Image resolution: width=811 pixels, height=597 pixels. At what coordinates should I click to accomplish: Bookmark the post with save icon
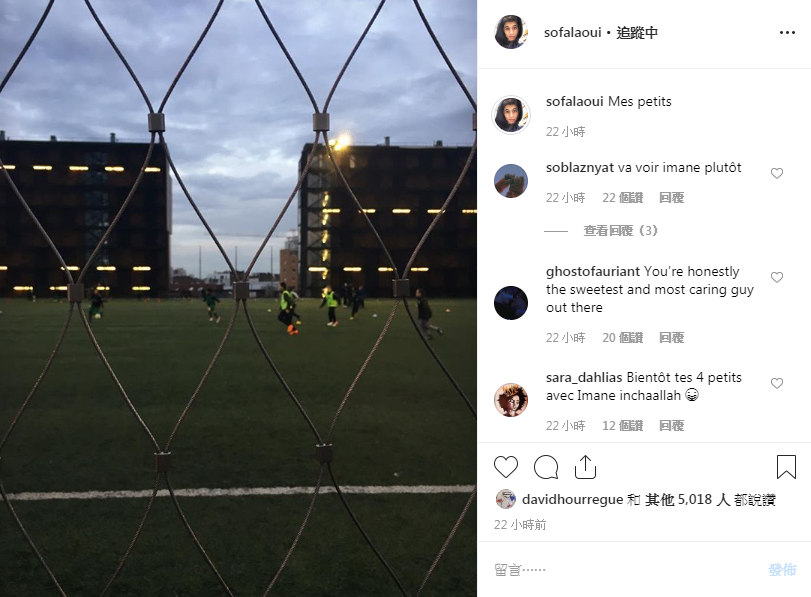coord(786,467)
